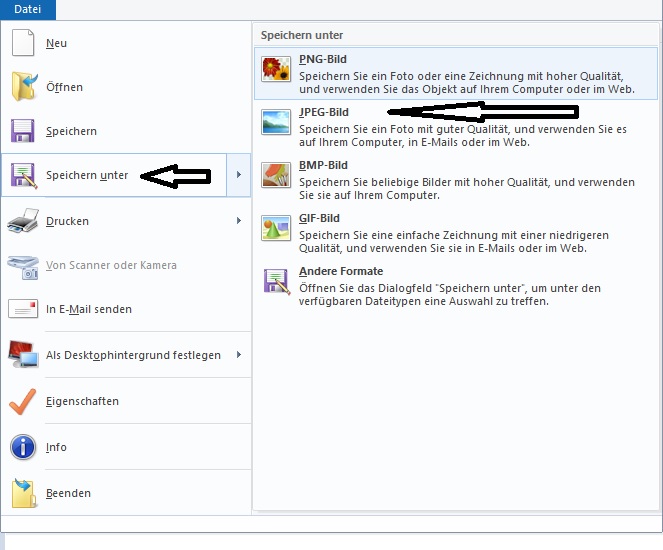Click the In E-Mail senden envelope icon
Viewport: 663px width, 550px height.
pyautogui.click(x=23, y=310)
